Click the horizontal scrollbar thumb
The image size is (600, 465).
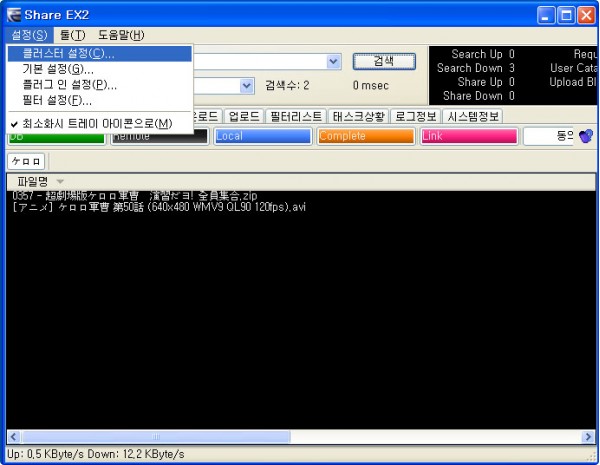point(156,437)
